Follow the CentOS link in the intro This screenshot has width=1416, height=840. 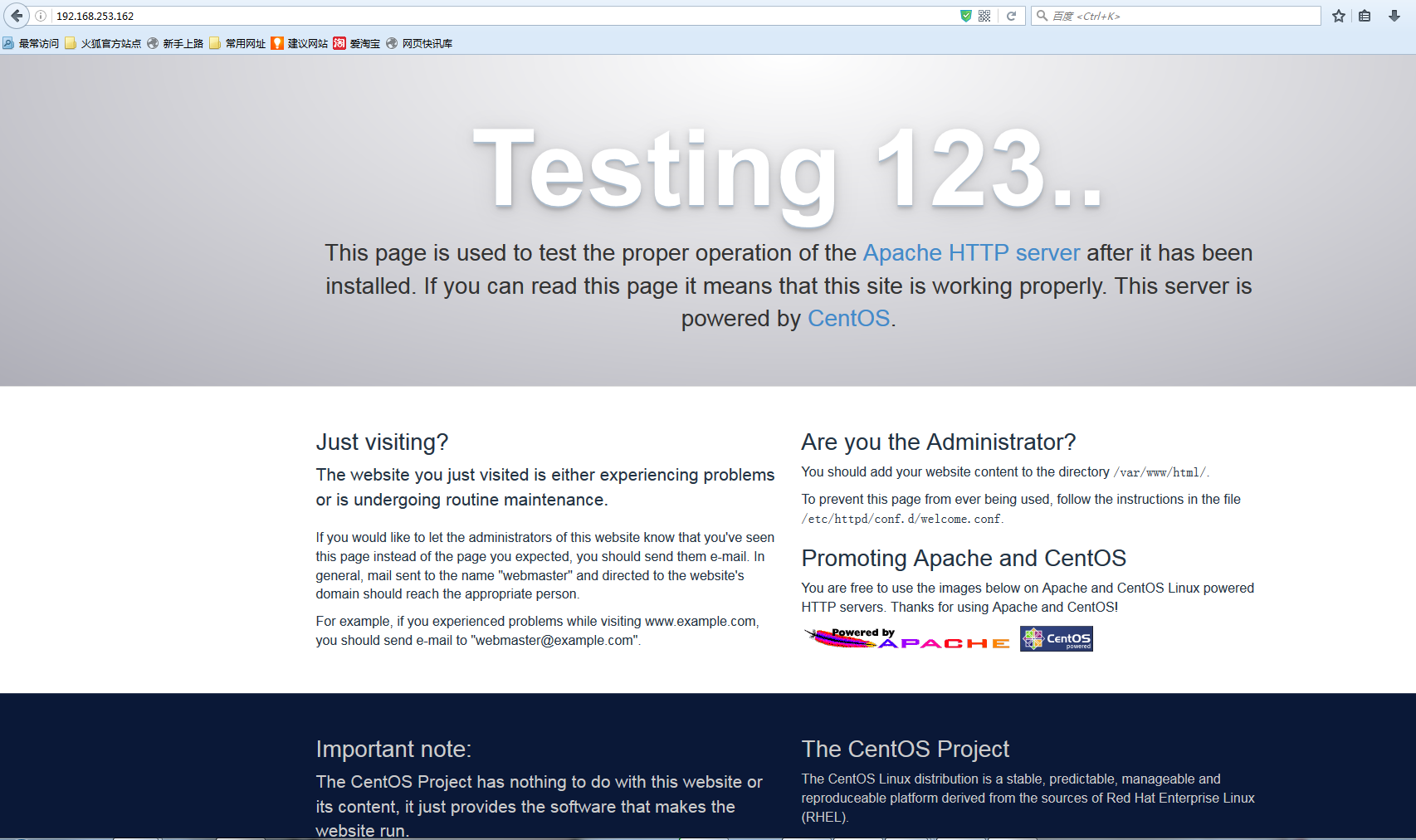(x=848, y=318)
